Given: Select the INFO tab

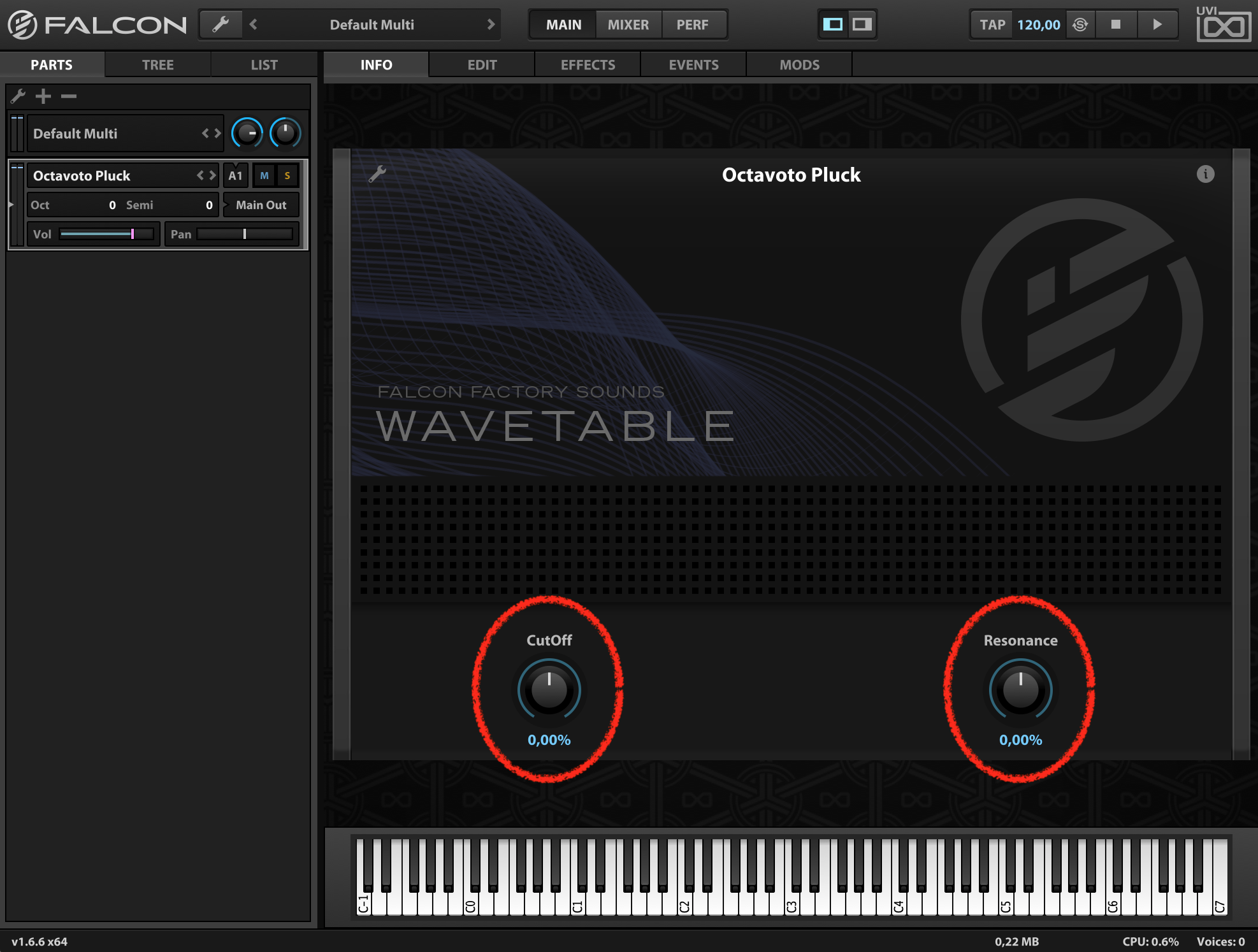Looking at the screenshot, I should [376, 65].
